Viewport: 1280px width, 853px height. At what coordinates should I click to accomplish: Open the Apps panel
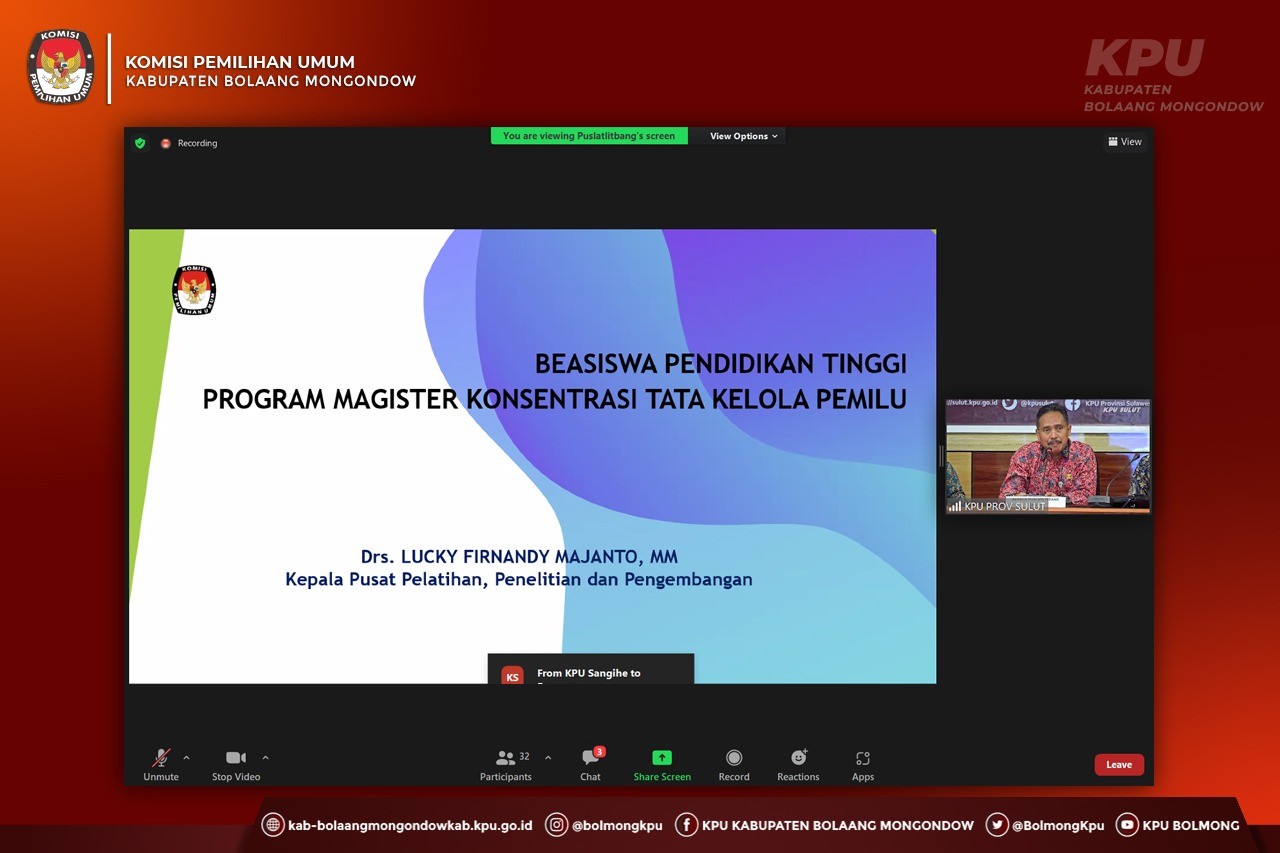863,758
